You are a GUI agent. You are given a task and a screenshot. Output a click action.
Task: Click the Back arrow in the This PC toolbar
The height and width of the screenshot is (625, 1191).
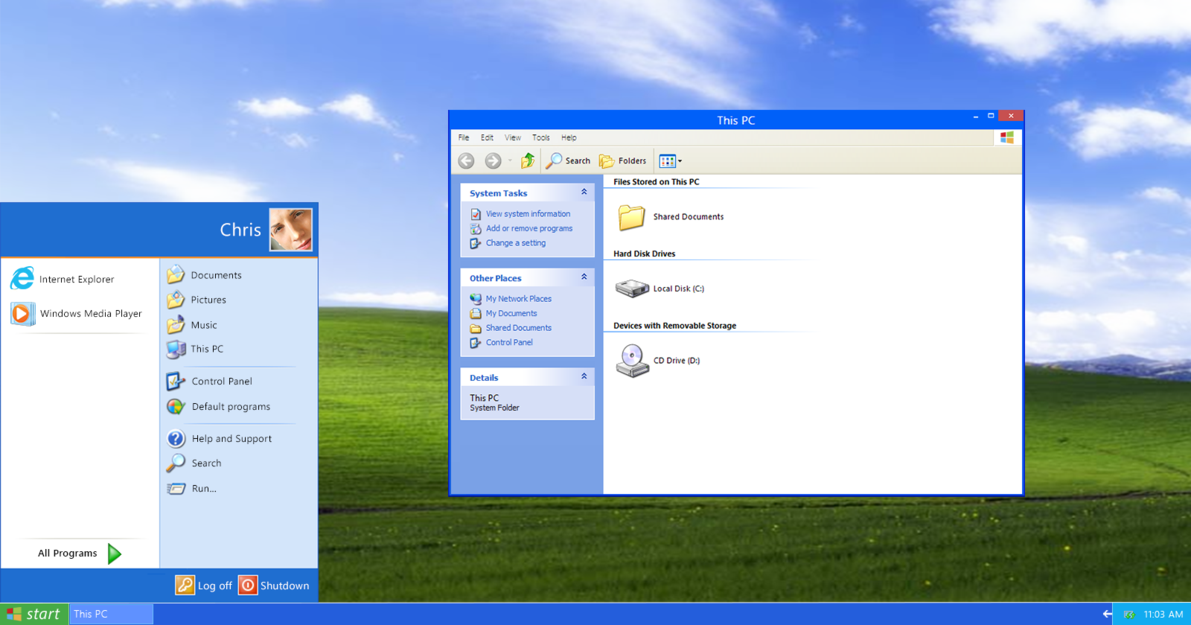[466, 160]
